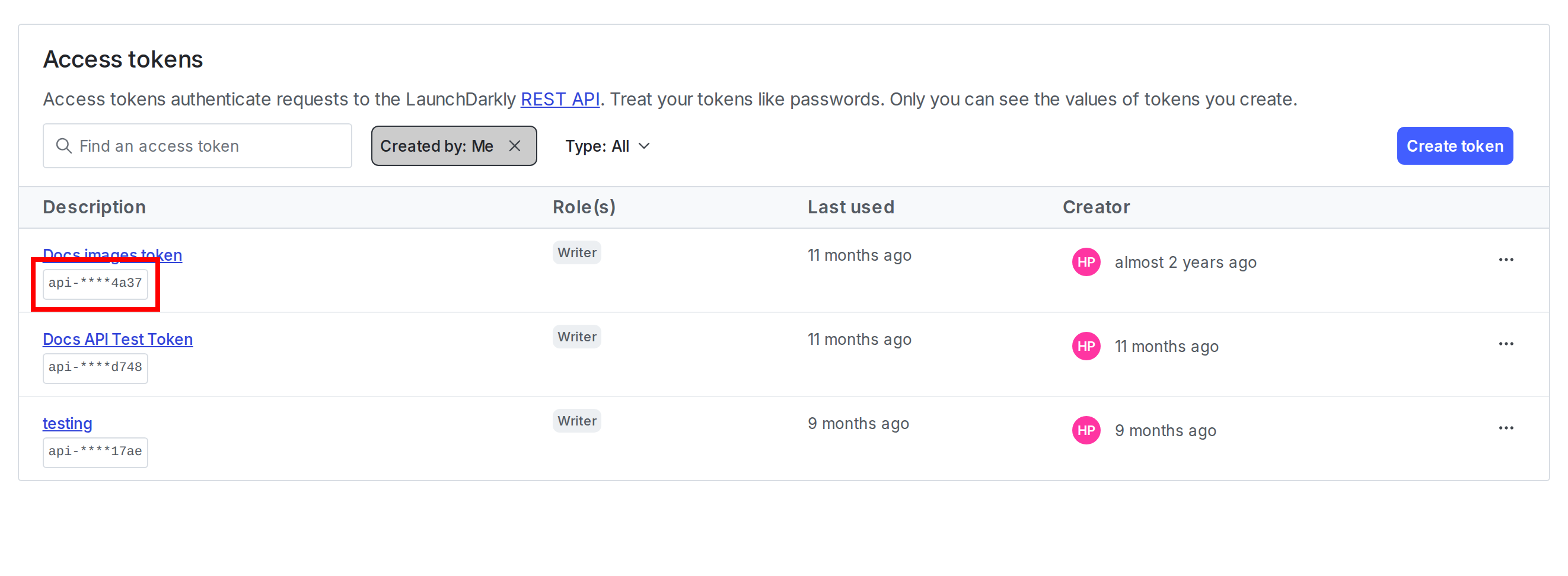Screen dimensions: 1568x576
Task: Click the masked token api-****4a37
Action: coord(95,283)
